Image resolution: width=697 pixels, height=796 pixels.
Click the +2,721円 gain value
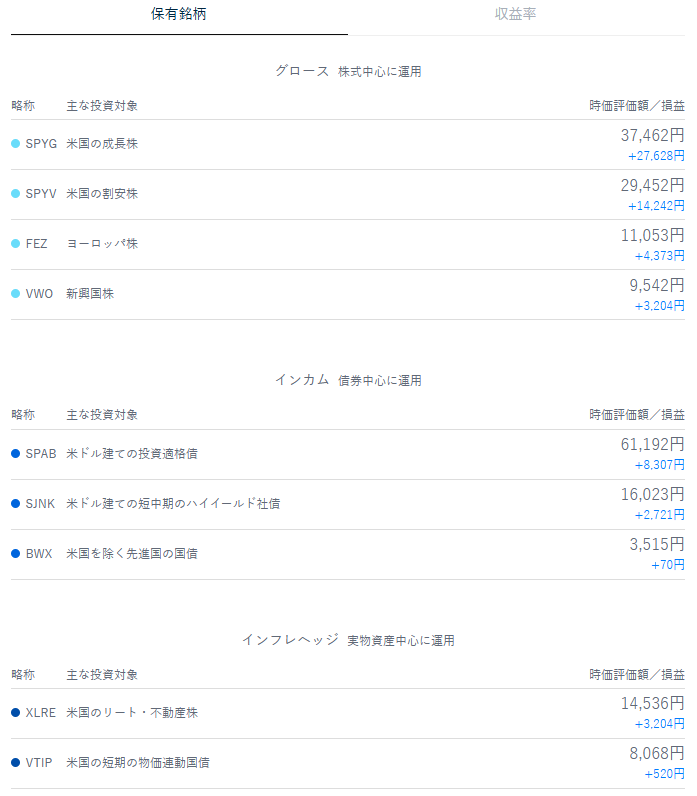pyautogui.click(x=659, y=515)
